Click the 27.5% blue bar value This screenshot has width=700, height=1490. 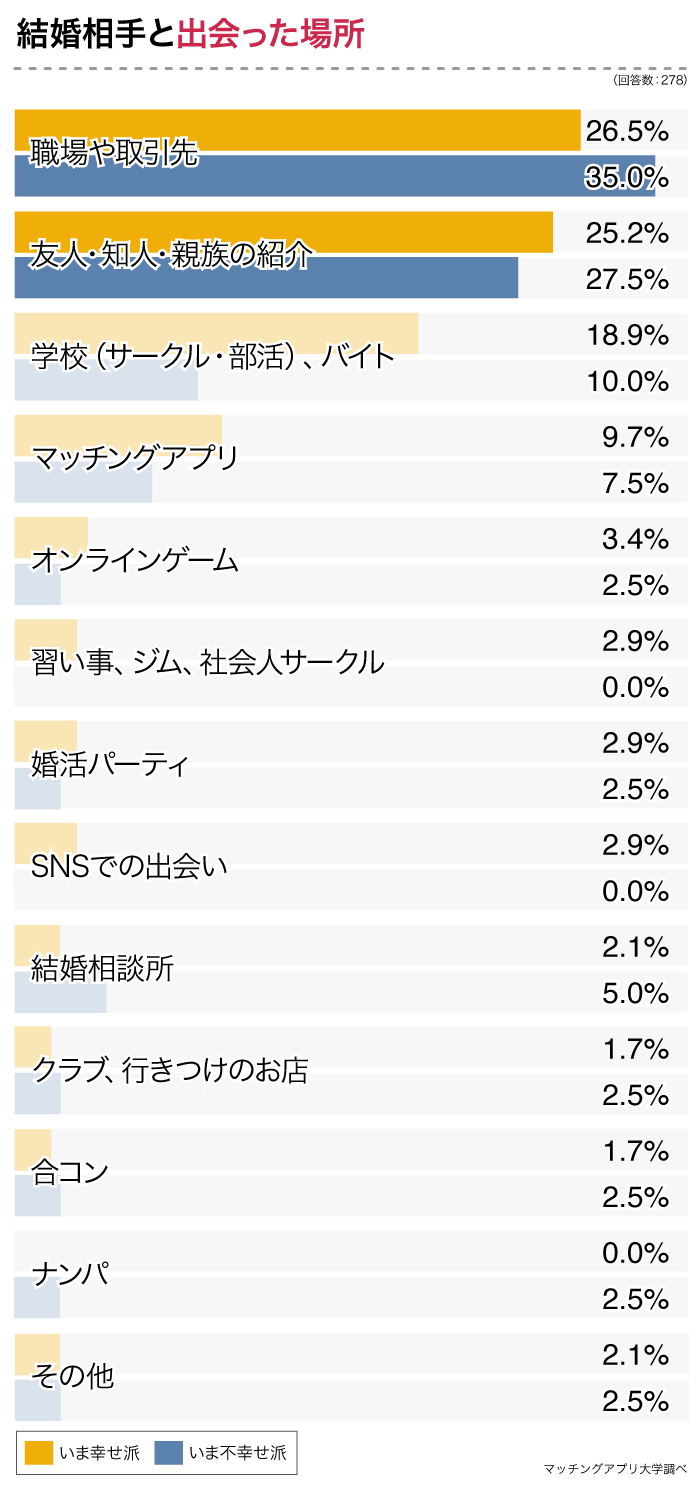tap(627, 279)
